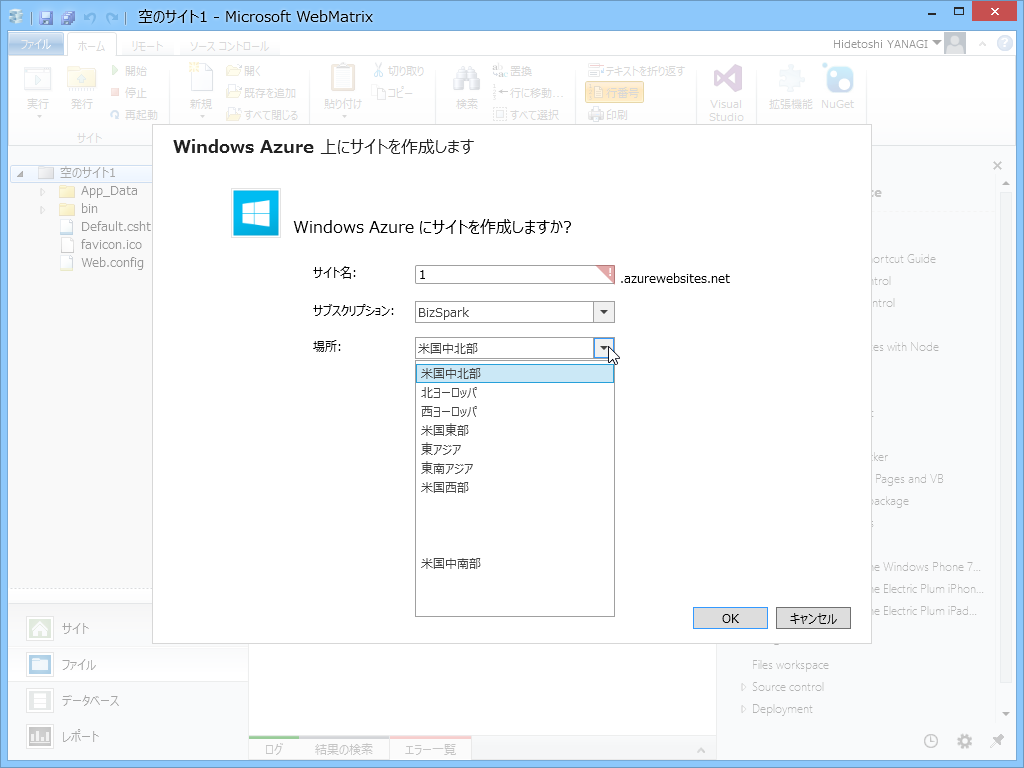
Task: Click the history clock icon
Action: point(931,741)
